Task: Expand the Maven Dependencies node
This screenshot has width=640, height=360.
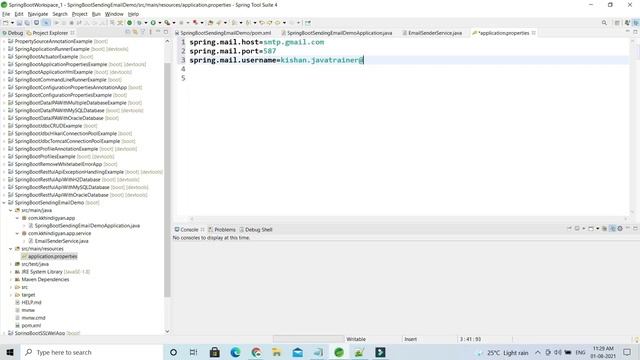Action: point(11,280)
